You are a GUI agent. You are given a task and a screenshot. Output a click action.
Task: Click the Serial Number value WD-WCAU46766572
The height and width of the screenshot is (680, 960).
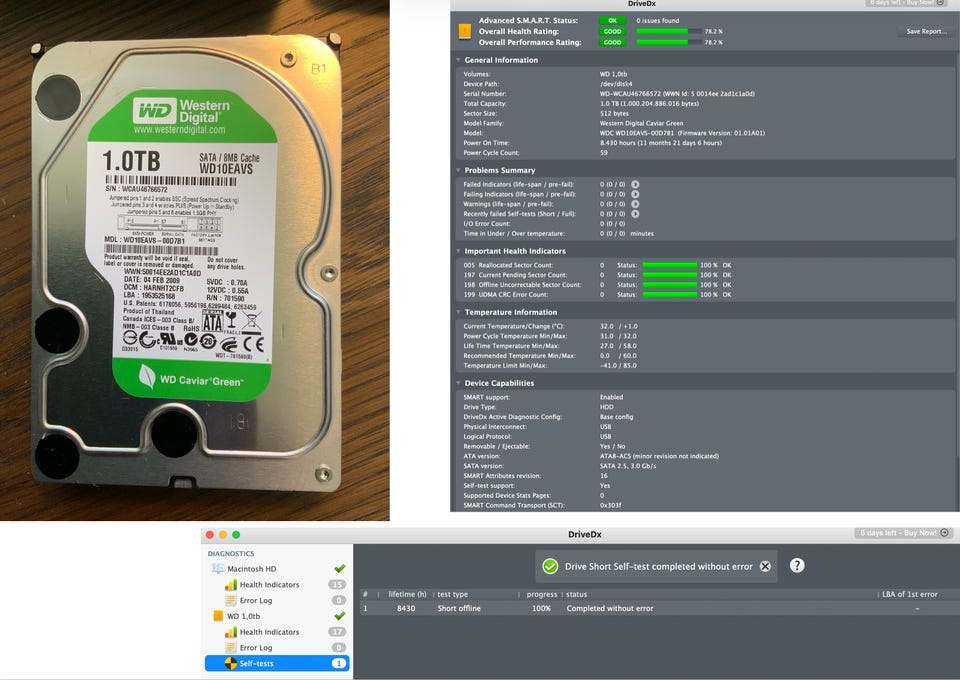click(x=630, y=94)
